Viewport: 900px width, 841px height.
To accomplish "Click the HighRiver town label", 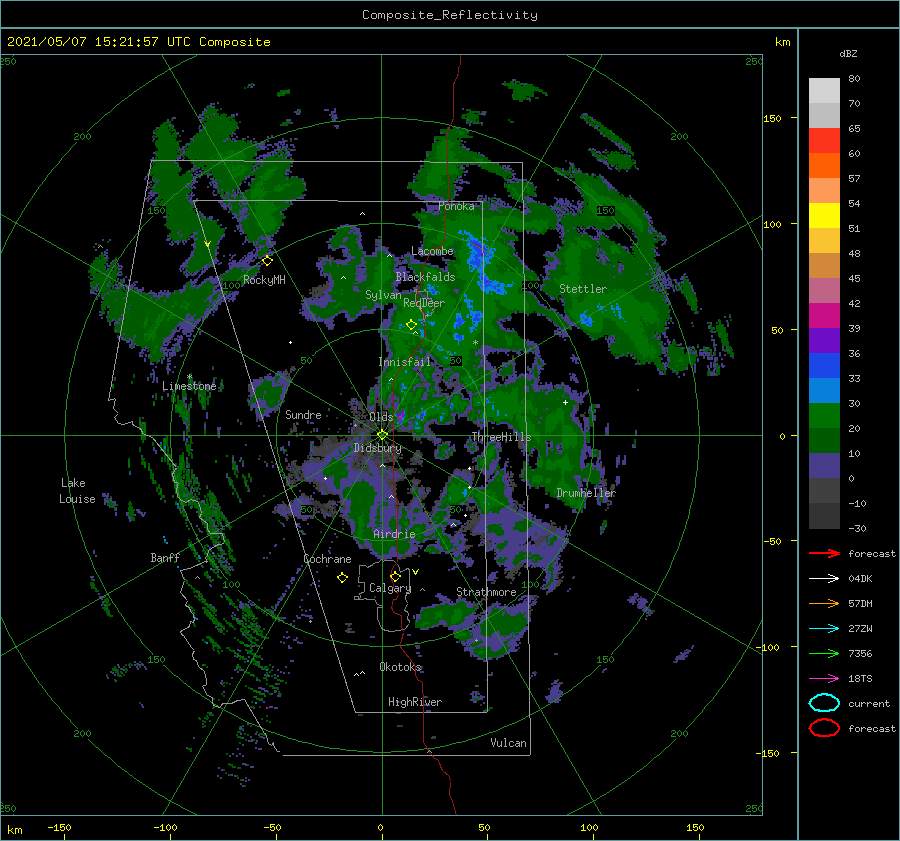I will [415, 702].
